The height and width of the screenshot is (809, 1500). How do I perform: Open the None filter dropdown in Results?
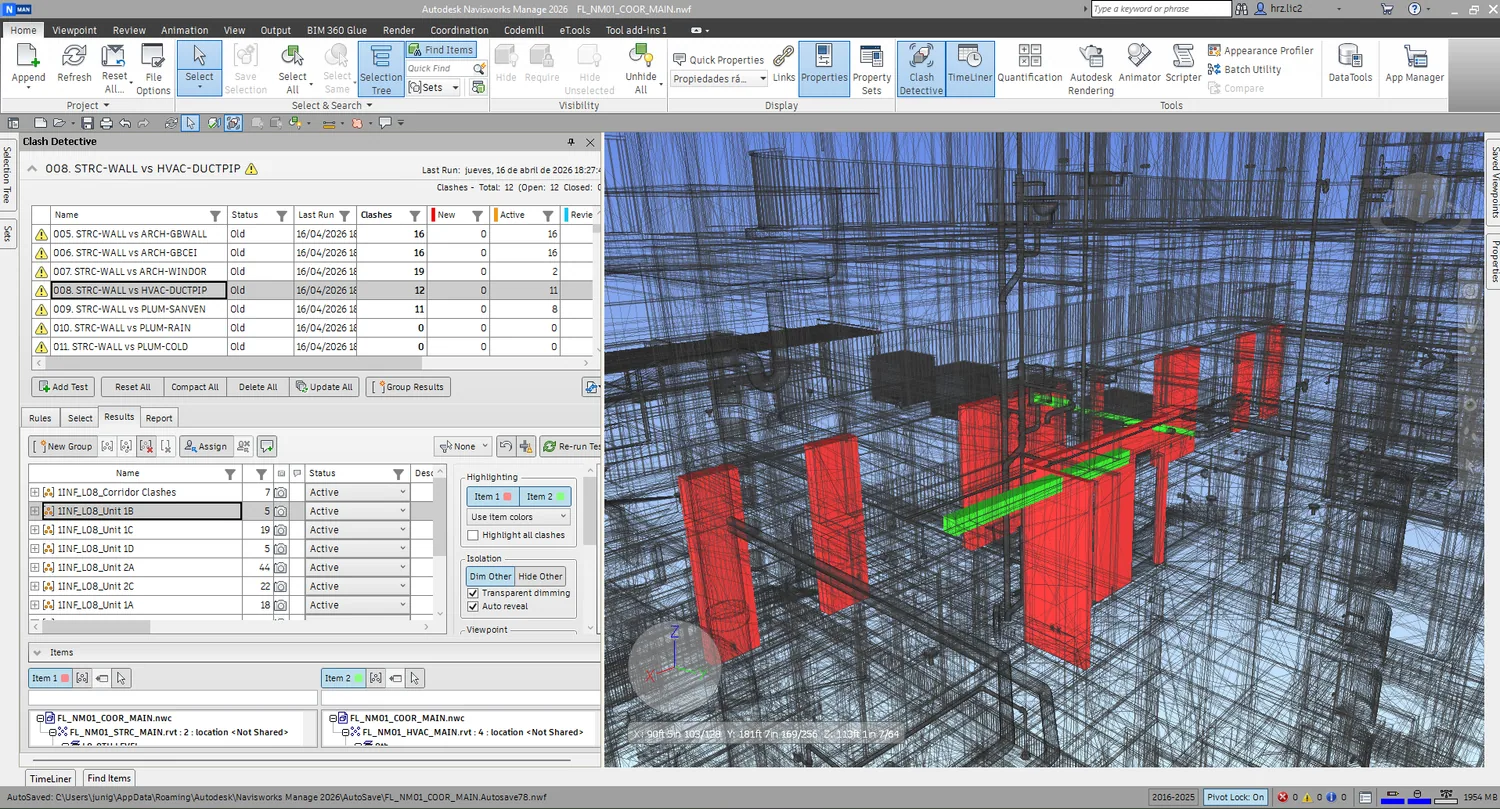click(x=463, y=446)
